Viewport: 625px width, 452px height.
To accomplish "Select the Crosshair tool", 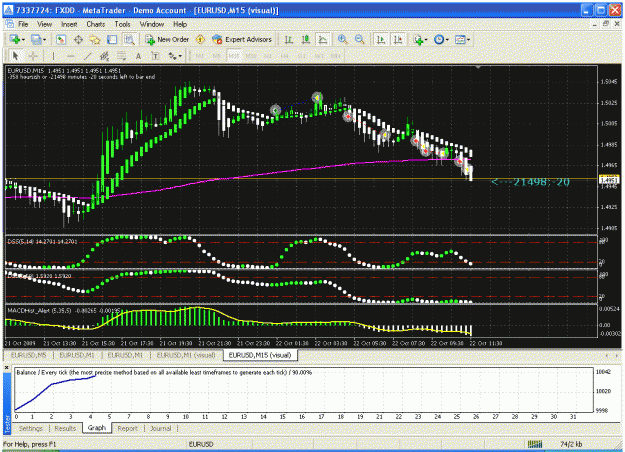I will pyautogui.click(x=33, y=56).
